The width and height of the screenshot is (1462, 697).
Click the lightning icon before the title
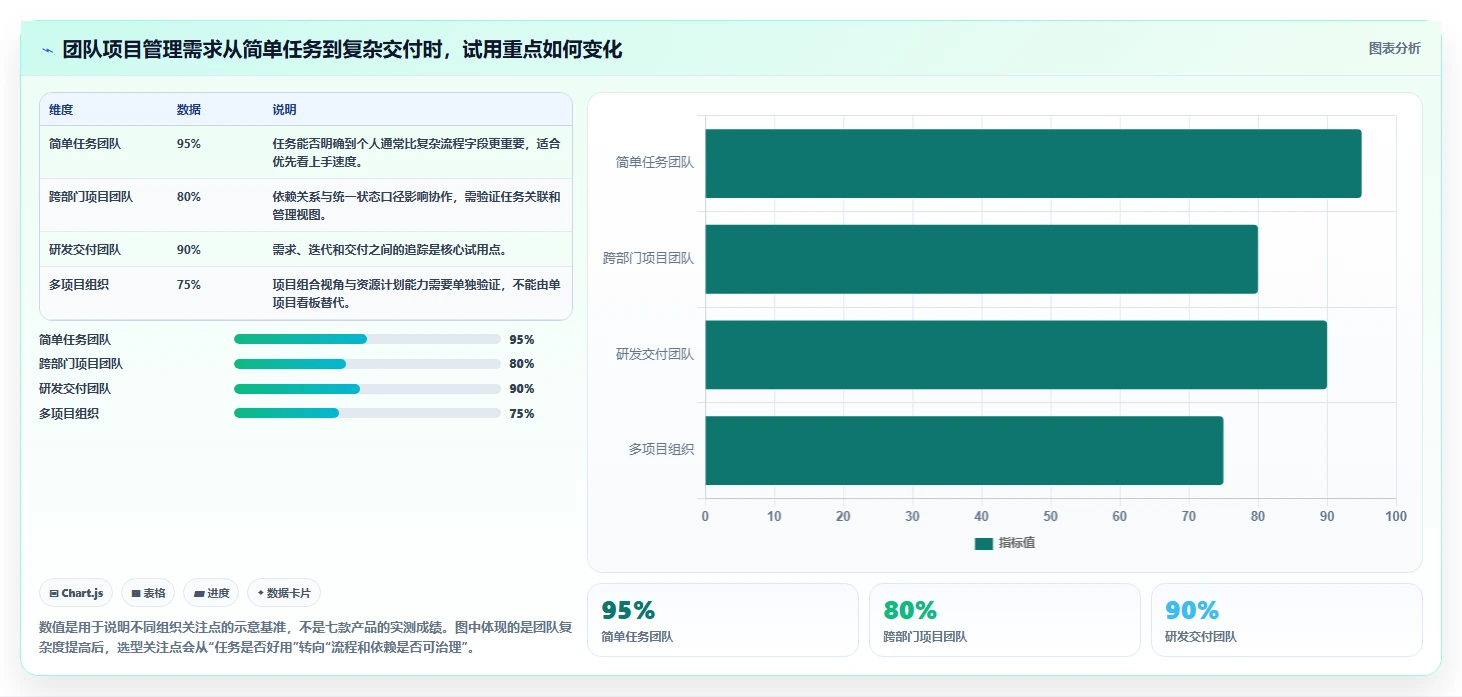tap(47, 50)
